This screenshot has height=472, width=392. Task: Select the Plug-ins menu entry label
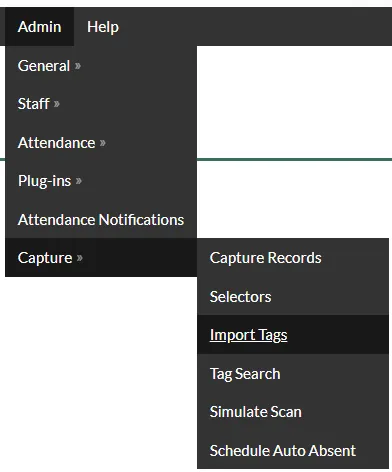coord(44,181)
